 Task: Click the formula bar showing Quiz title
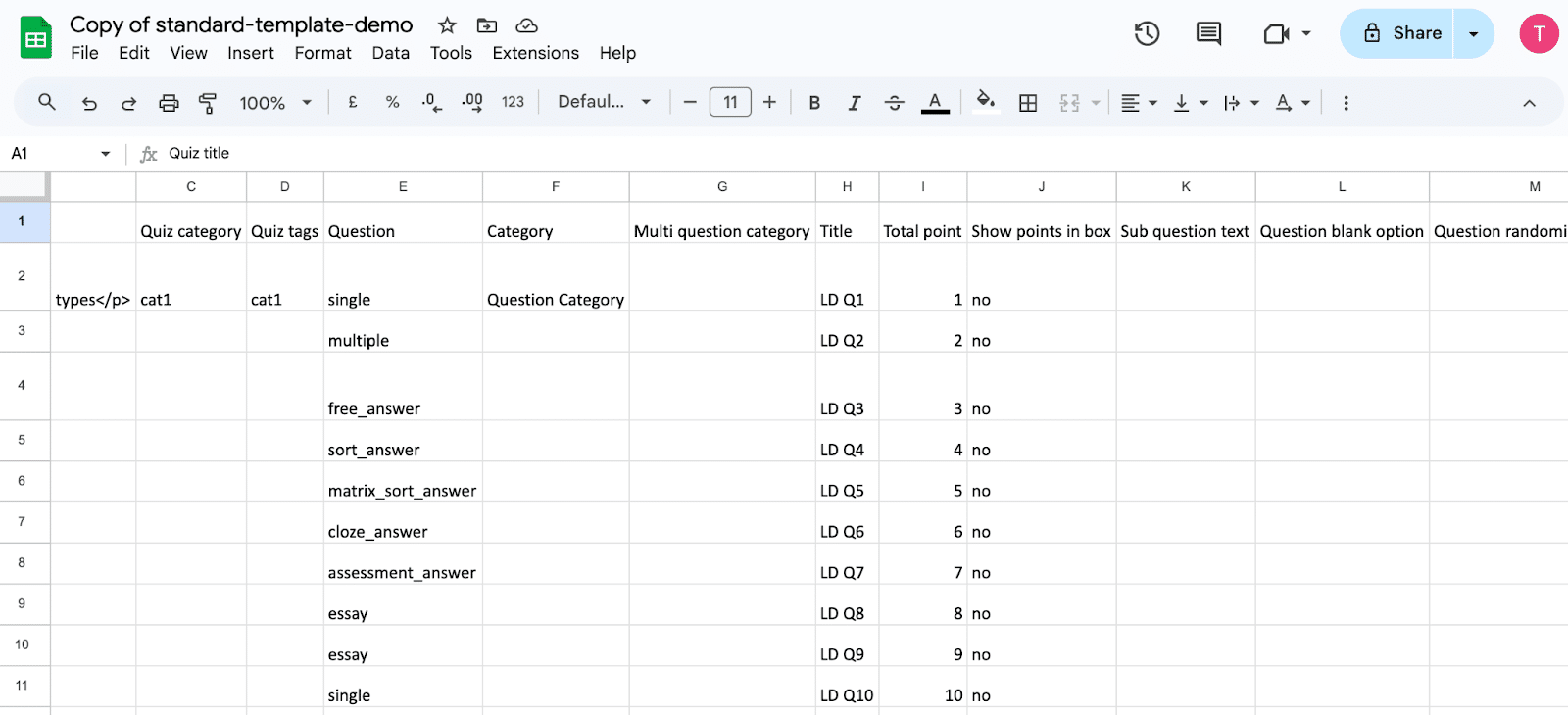click(x=862, y=153)
